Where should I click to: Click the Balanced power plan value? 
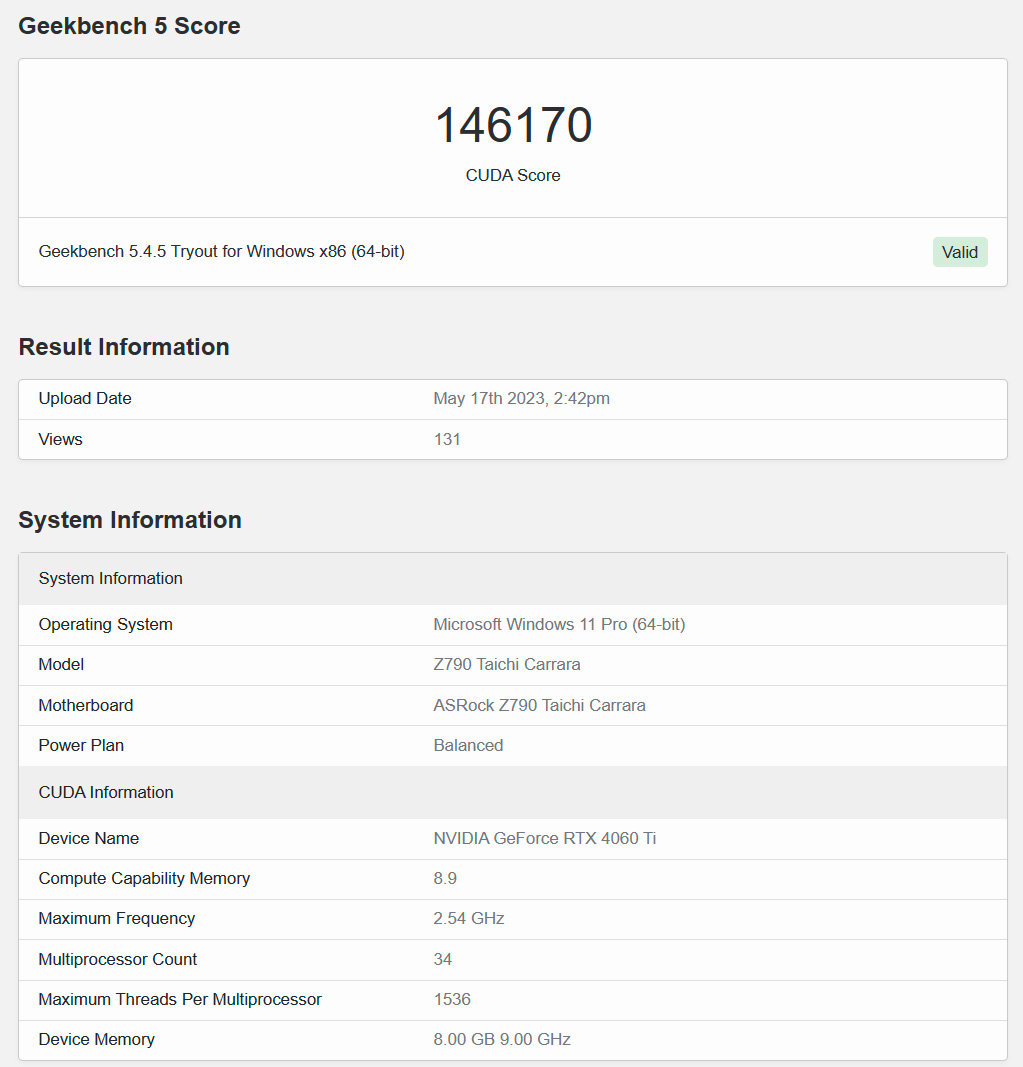468,746
